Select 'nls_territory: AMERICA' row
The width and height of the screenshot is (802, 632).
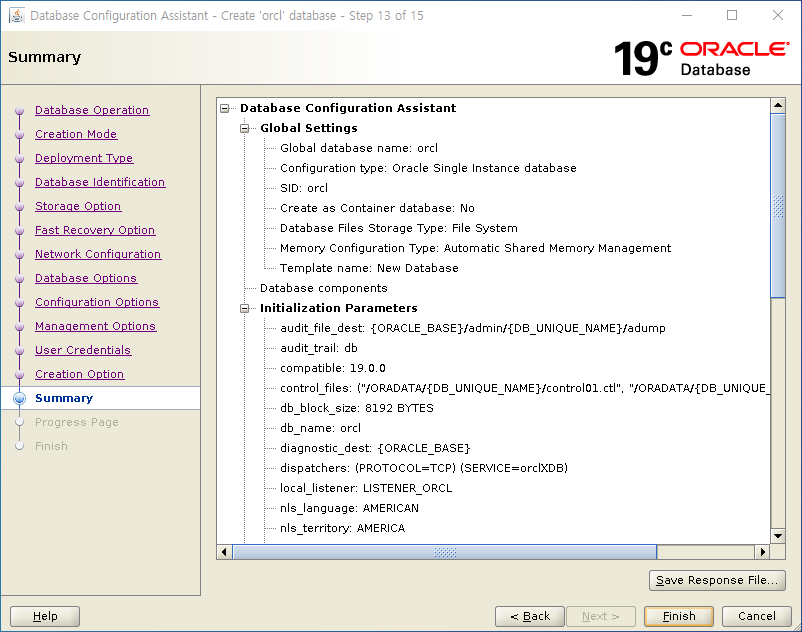[342, 528]
